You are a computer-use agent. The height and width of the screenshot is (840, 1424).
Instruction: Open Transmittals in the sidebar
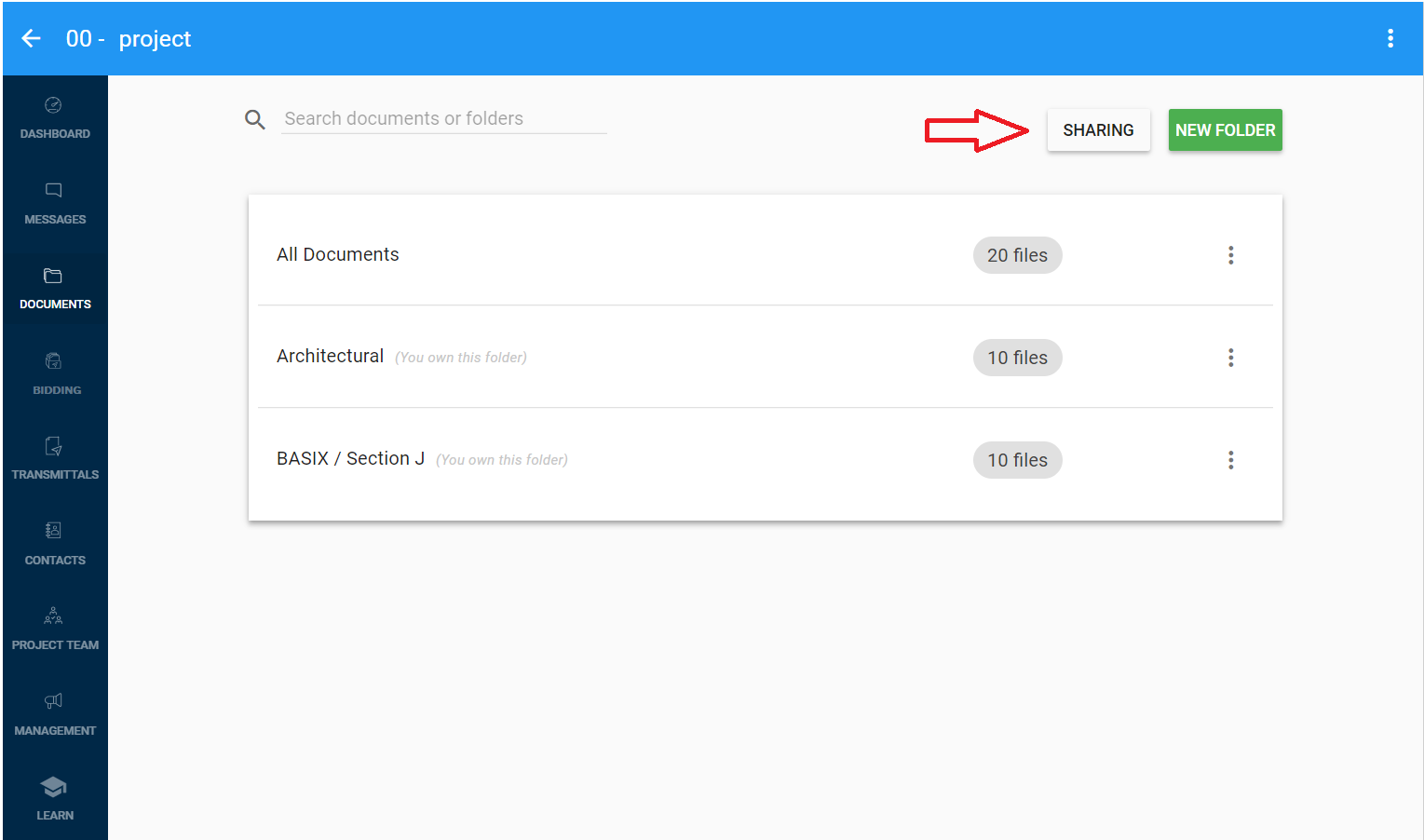(x=55, y=459)
